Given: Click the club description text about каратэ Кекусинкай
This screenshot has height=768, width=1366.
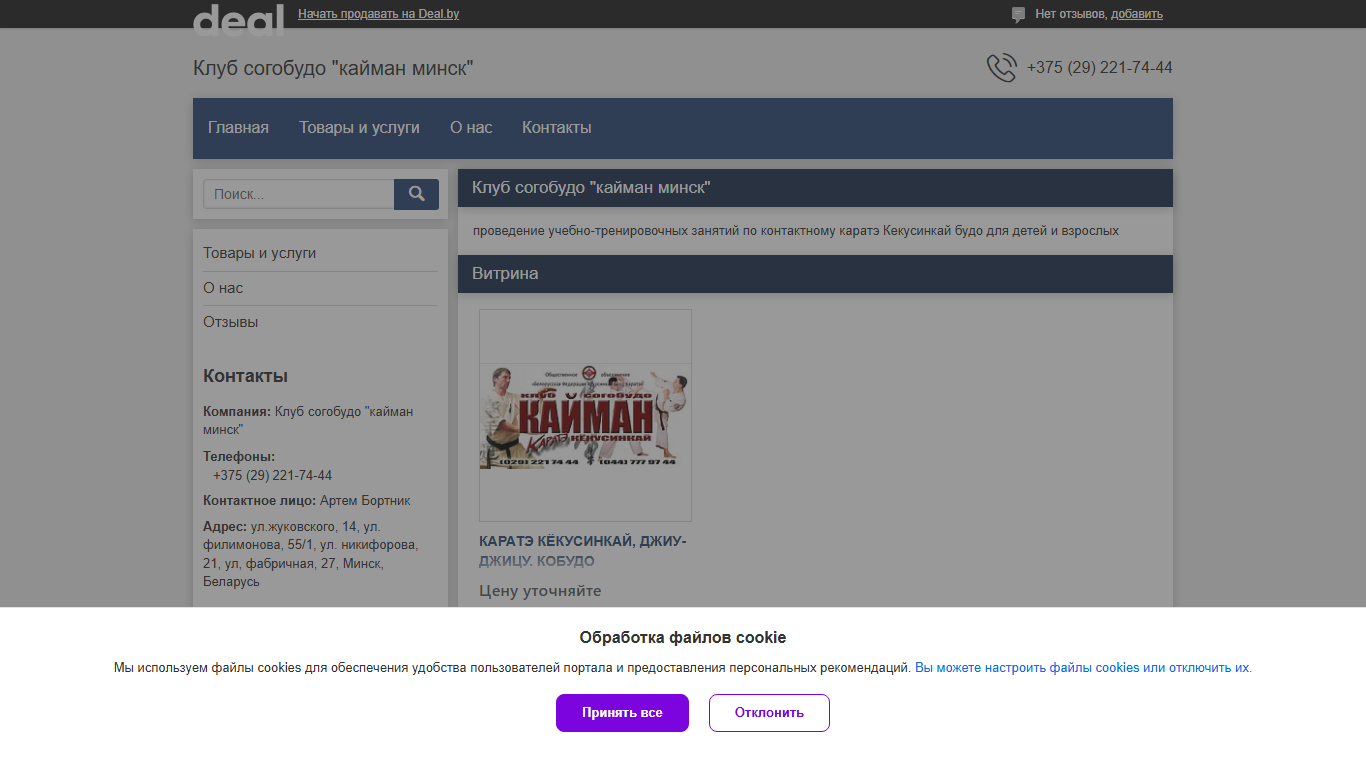Looking at the screenshot, I should pos(796,231).
